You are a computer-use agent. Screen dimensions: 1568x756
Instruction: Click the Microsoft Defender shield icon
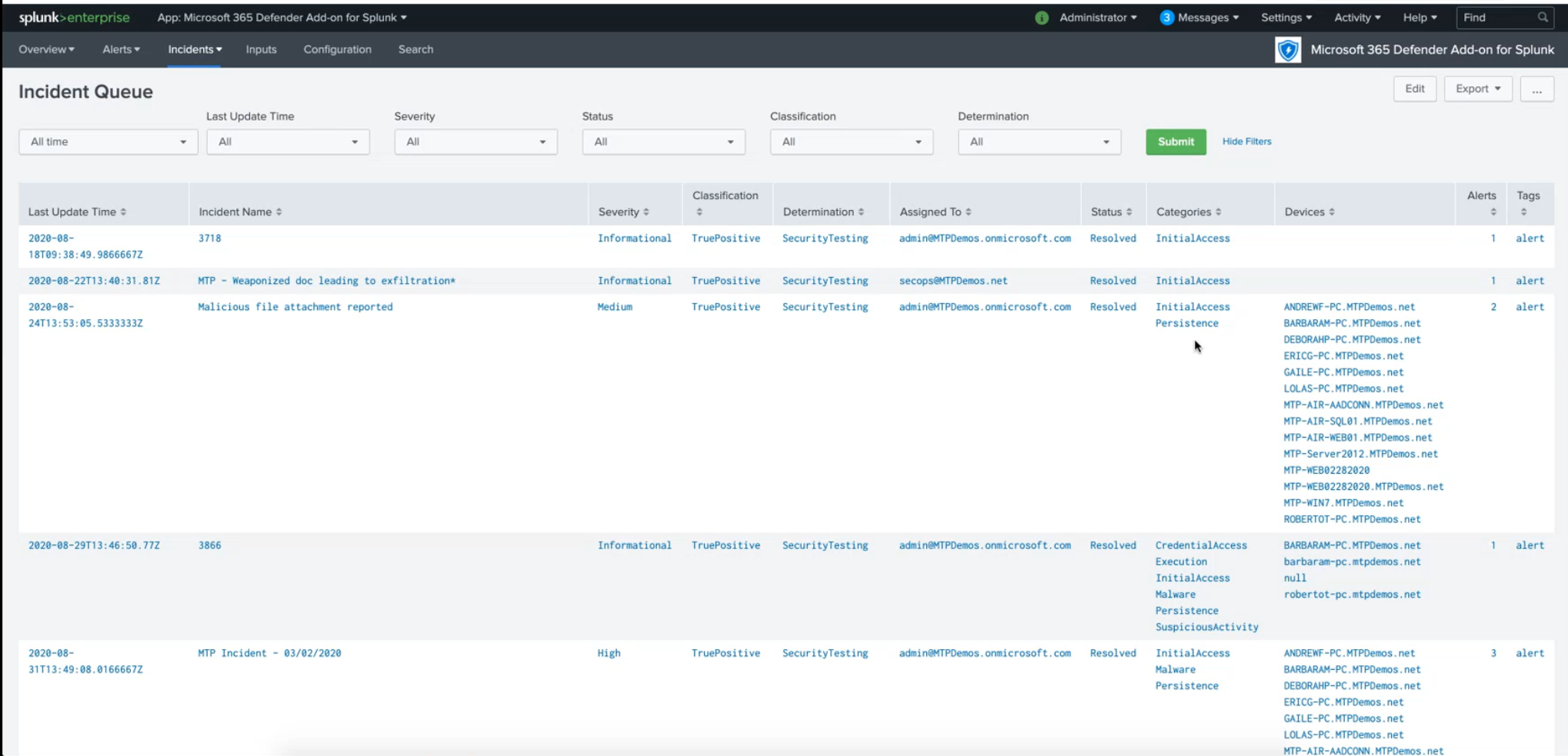[x=1288, y=50]
